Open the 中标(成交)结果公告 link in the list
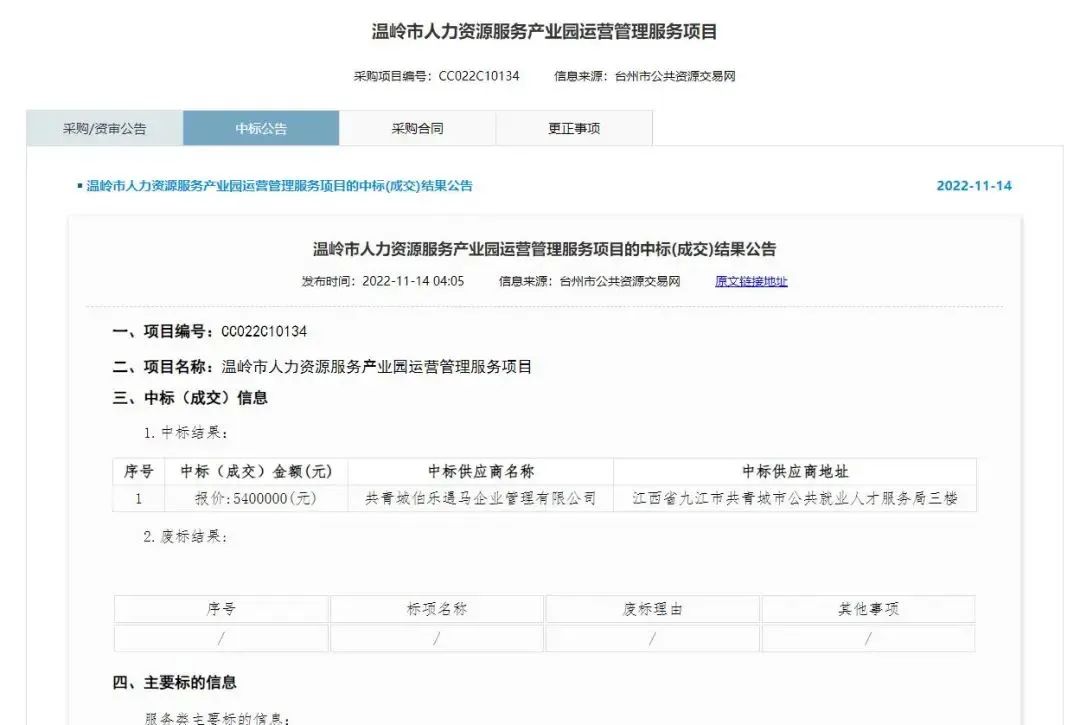Viewport: 1080px width, 725px height. click(279, 185)
